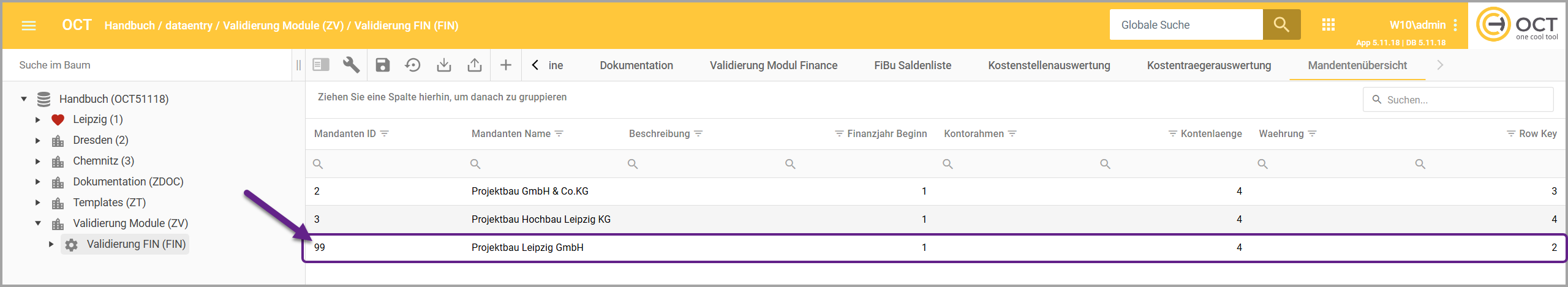Open the hamburger navigation menu

29,26
